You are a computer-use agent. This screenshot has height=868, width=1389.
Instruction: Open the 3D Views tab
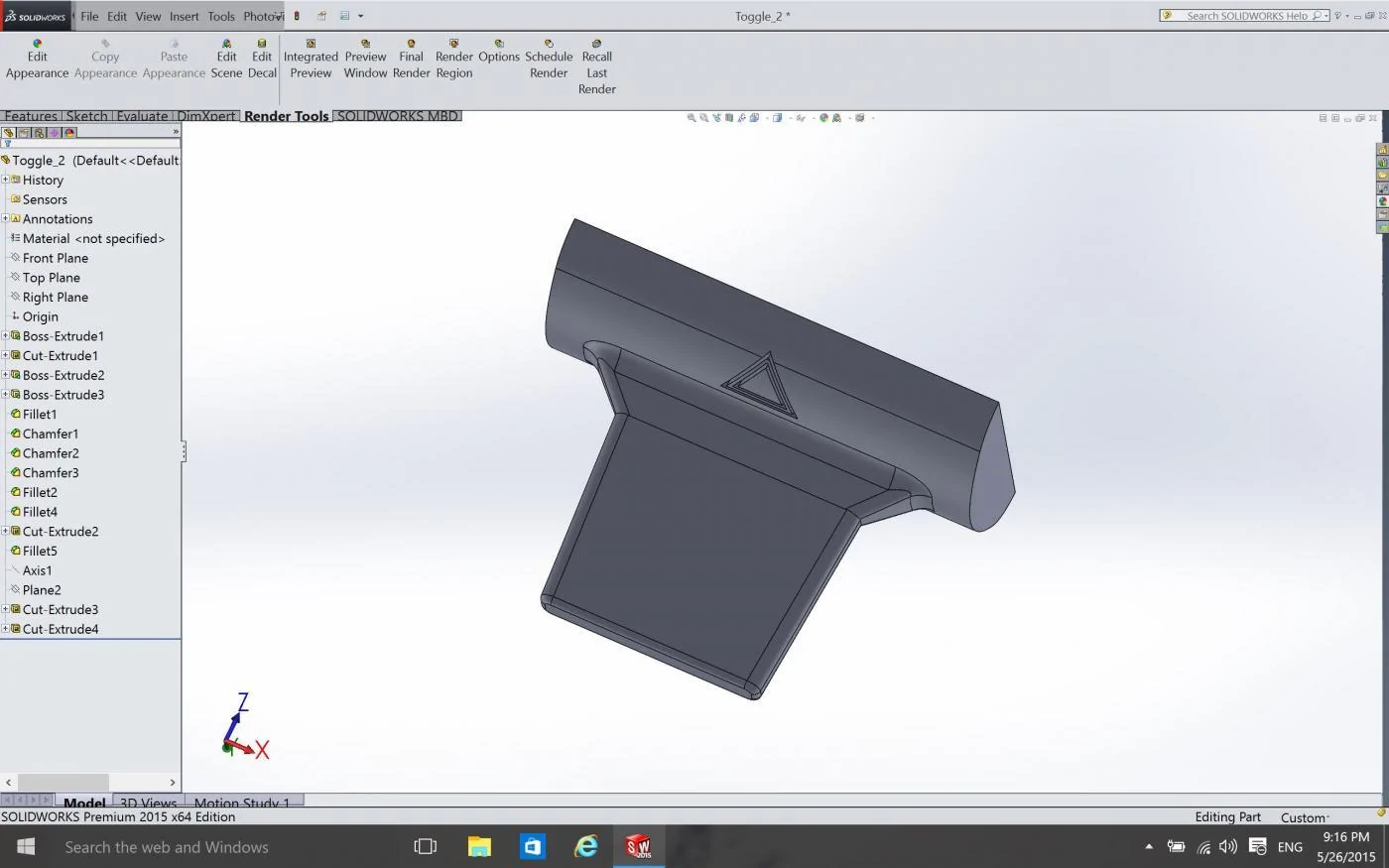[x=148, y=802]
